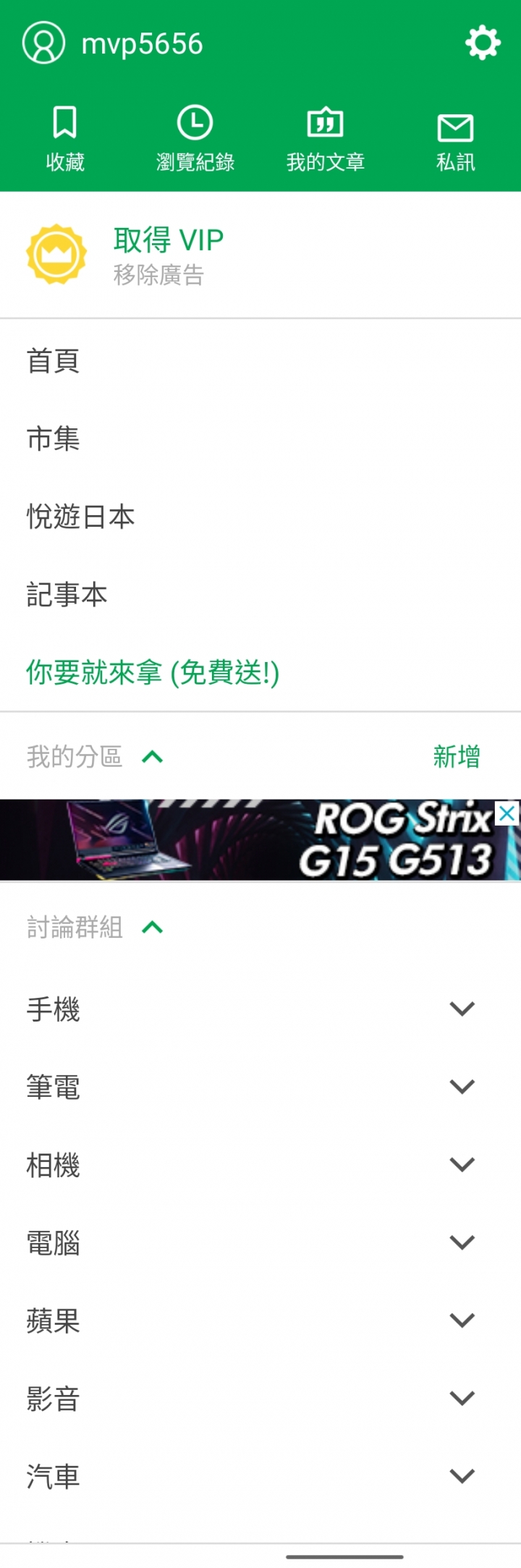
Task: Open the 悅遊日本 menu item
Action: pyautogui.click(x=260, y=517)
